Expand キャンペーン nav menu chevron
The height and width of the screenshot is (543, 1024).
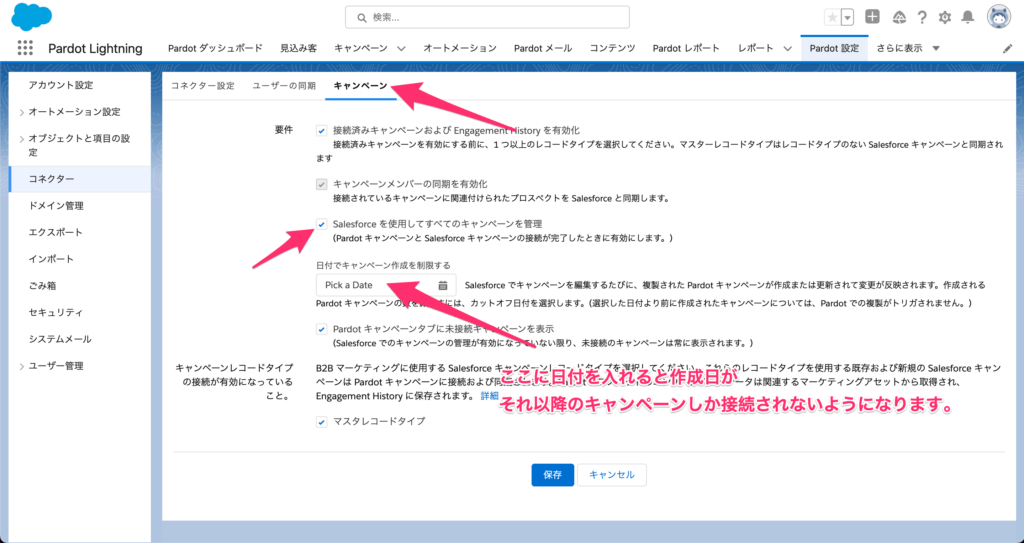point(401,48)
